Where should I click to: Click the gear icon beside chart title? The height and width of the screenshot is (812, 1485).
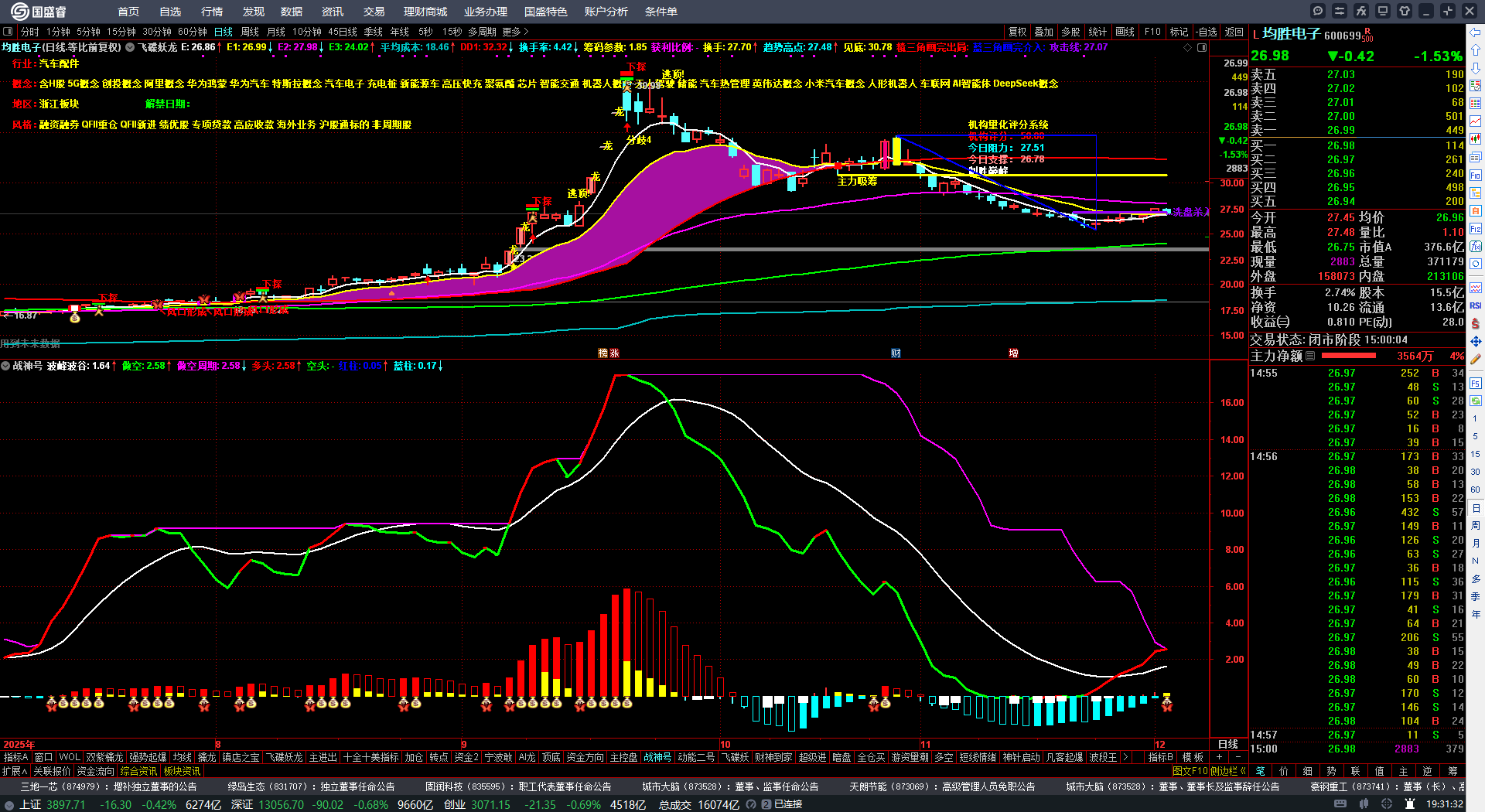coord(130,47)
